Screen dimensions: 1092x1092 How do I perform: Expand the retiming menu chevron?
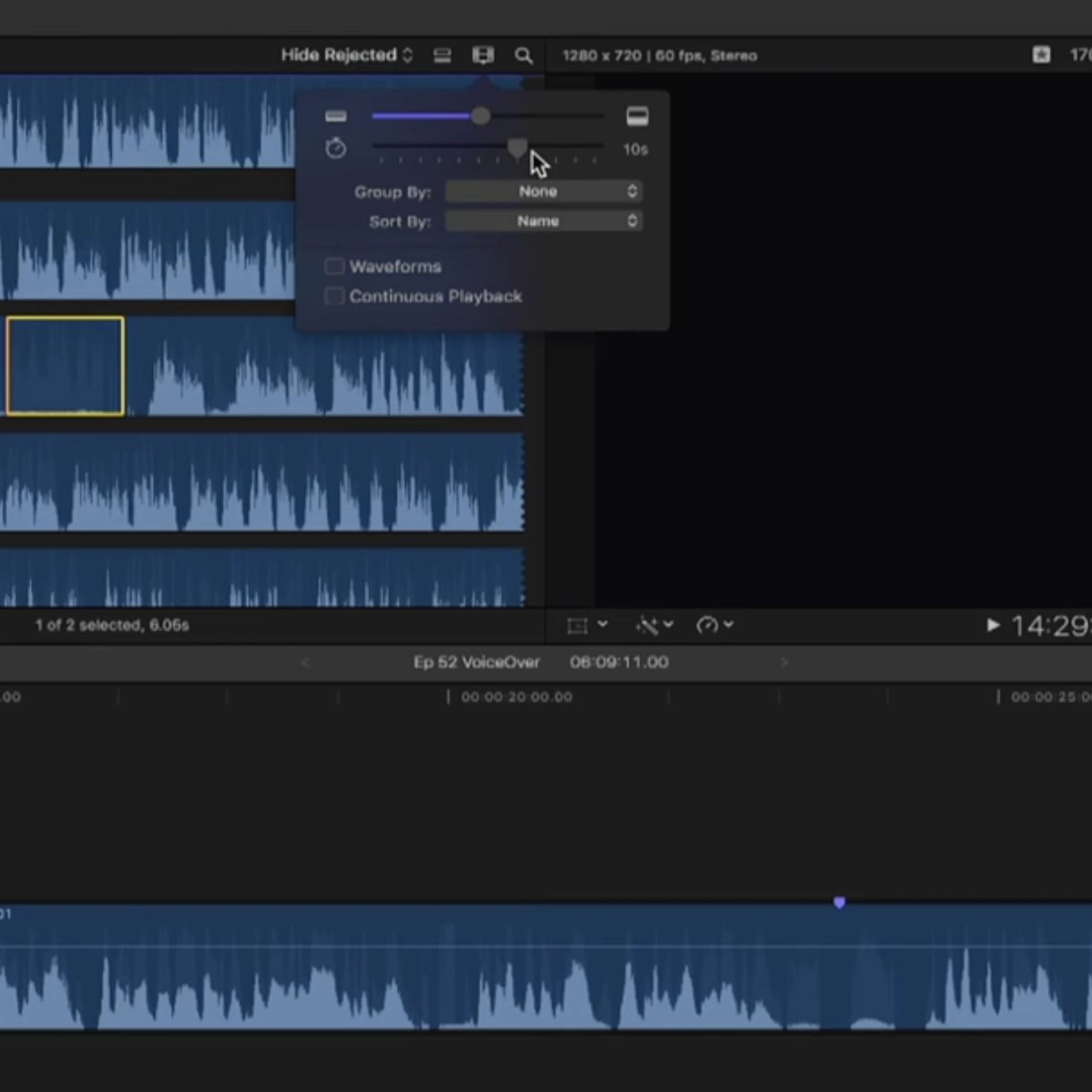pos(729,624)
